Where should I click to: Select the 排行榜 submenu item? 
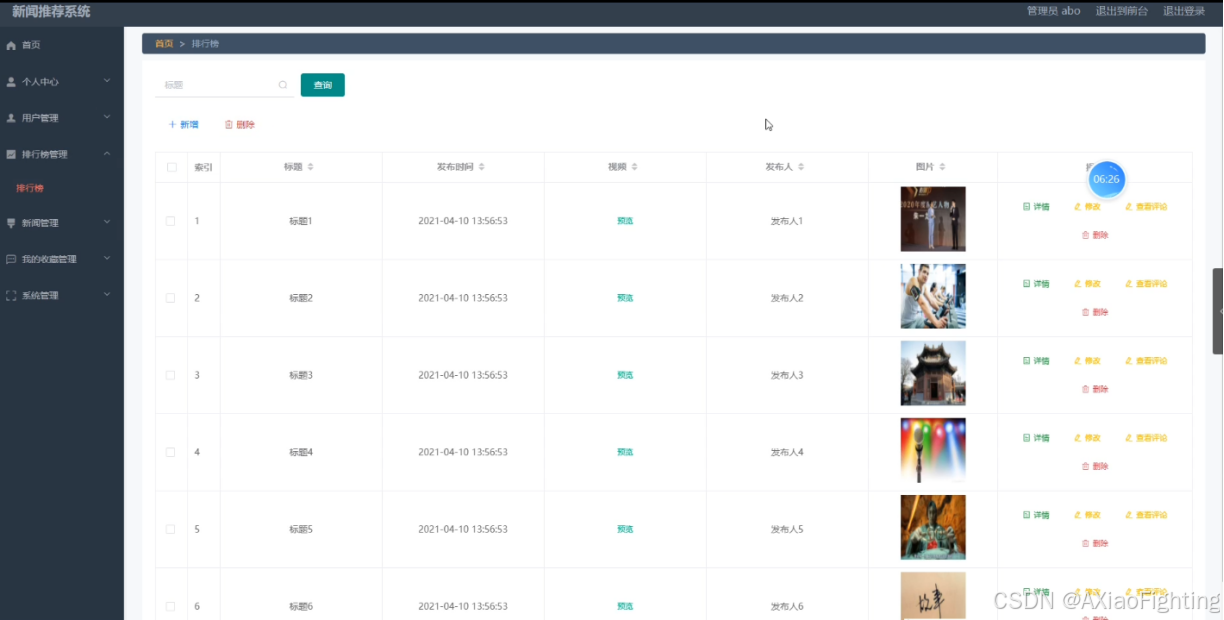[x=30, y=188]
